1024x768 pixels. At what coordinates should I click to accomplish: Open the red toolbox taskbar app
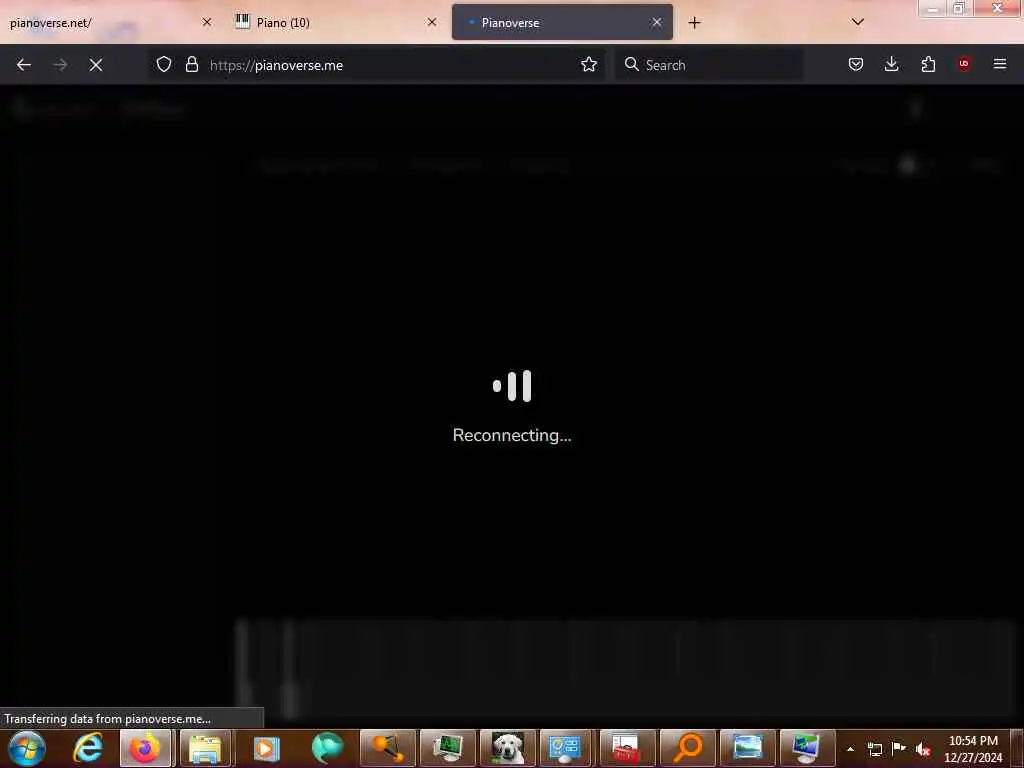[x=626, y=748]
